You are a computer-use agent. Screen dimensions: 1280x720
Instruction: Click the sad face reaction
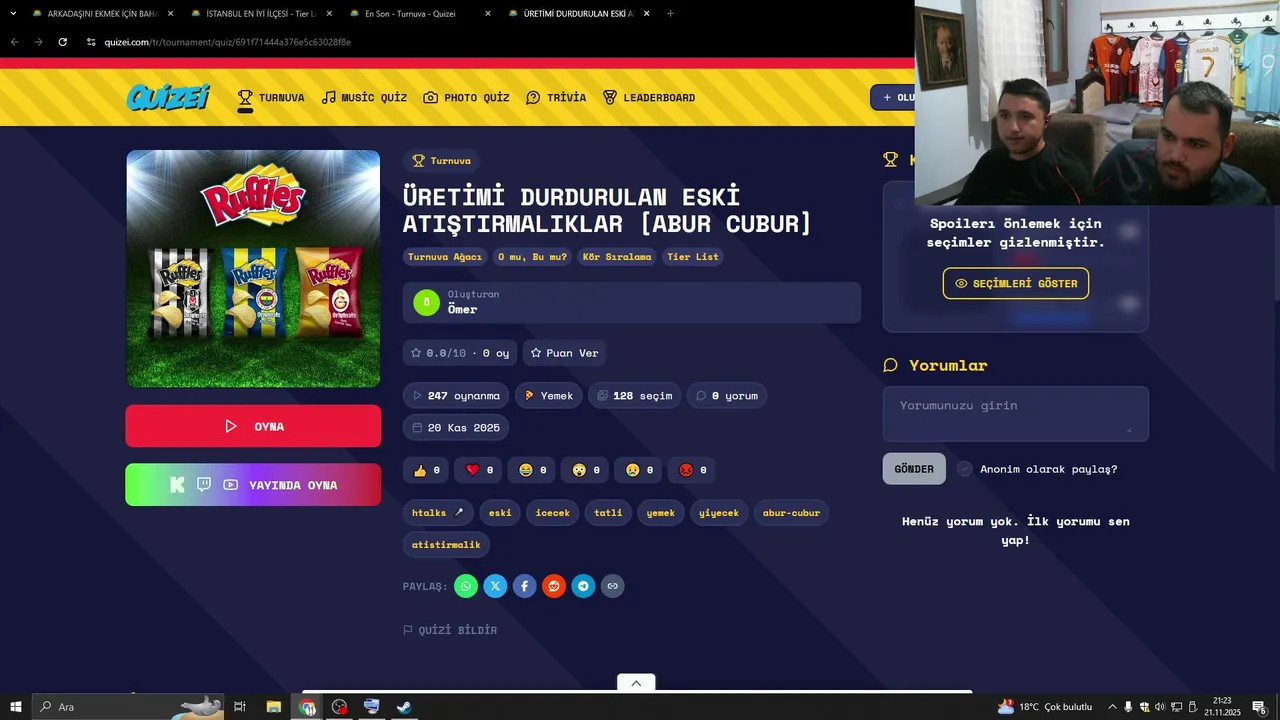point(639,470)
